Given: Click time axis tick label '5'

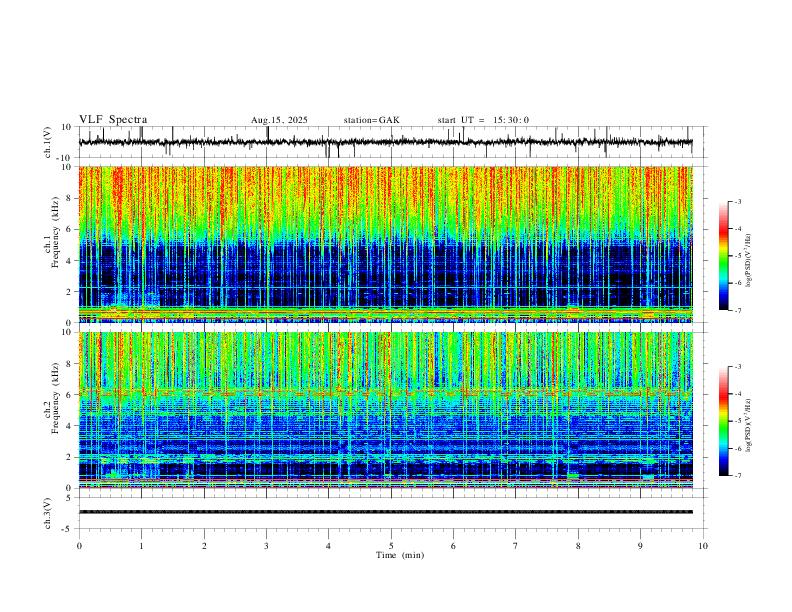Looking at the screenshot, I should (391, 546).
